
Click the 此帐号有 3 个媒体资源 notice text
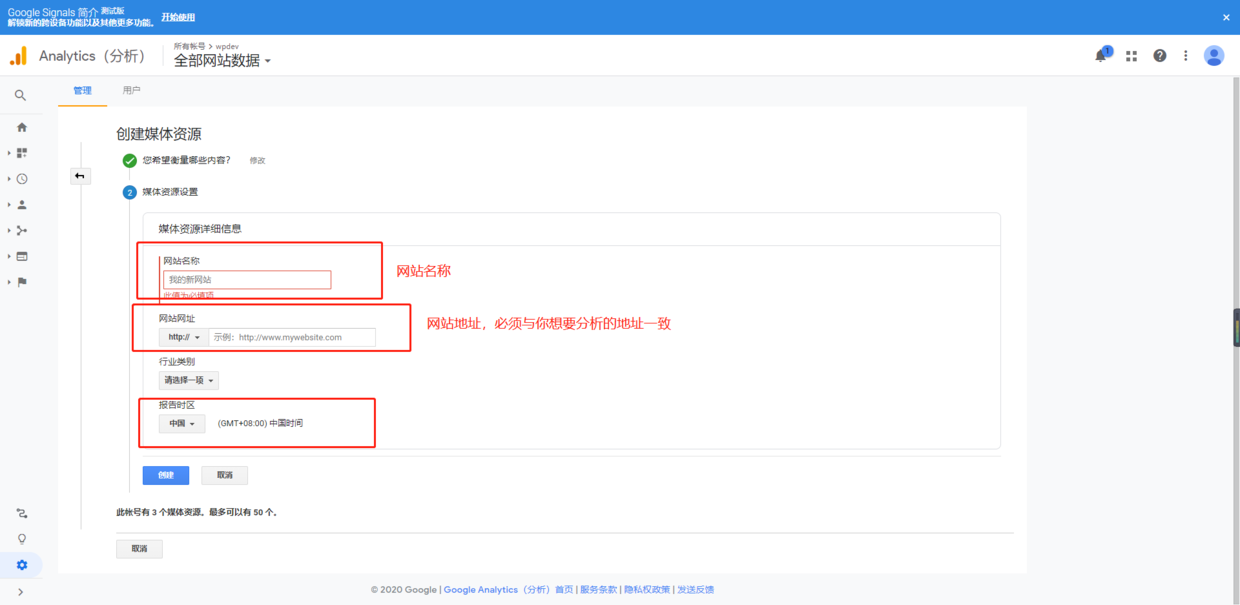[x=197, y=512]
